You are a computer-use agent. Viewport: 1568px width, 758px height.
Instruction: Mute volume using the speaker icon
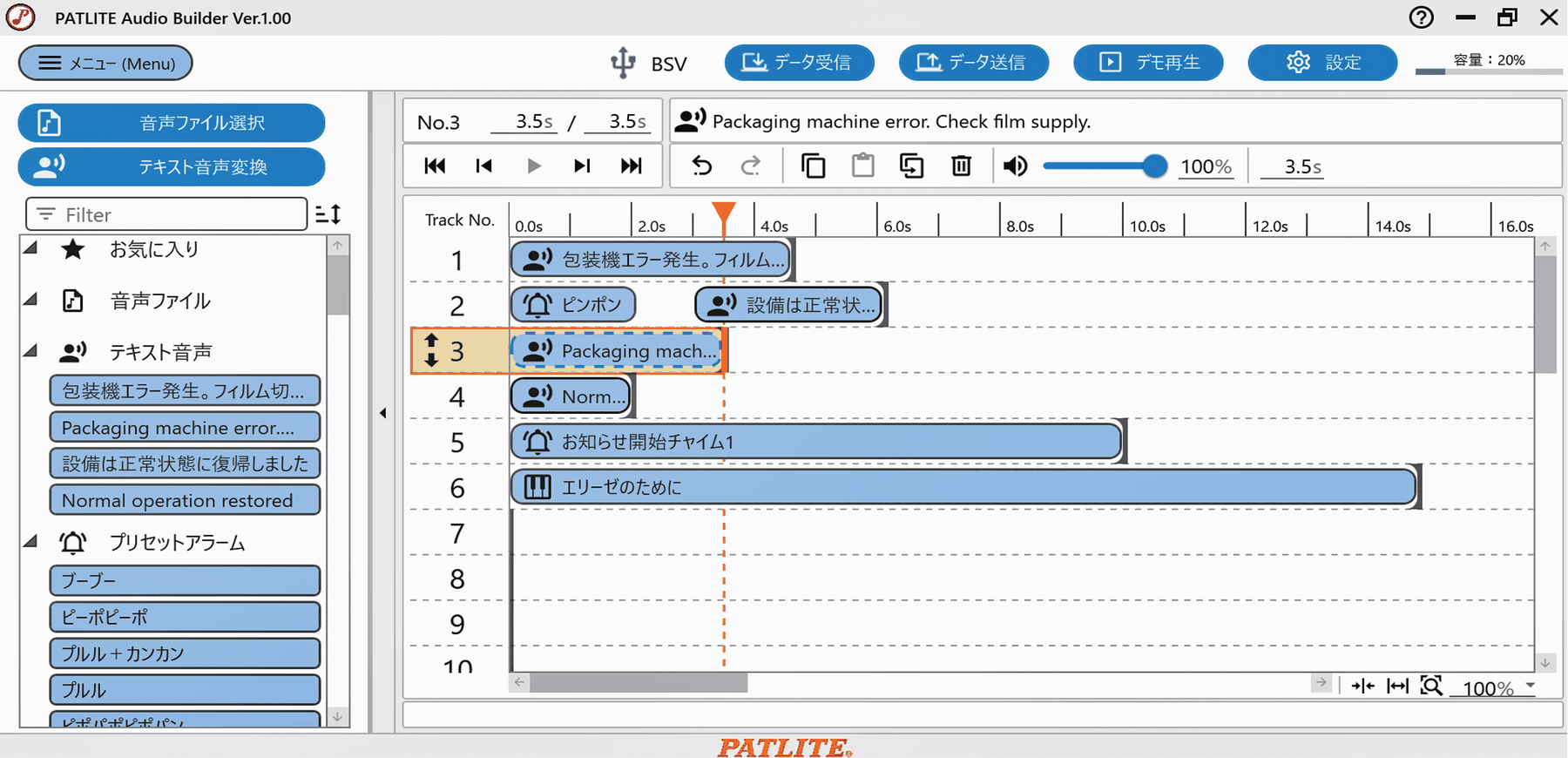[x=1015, y=166]
